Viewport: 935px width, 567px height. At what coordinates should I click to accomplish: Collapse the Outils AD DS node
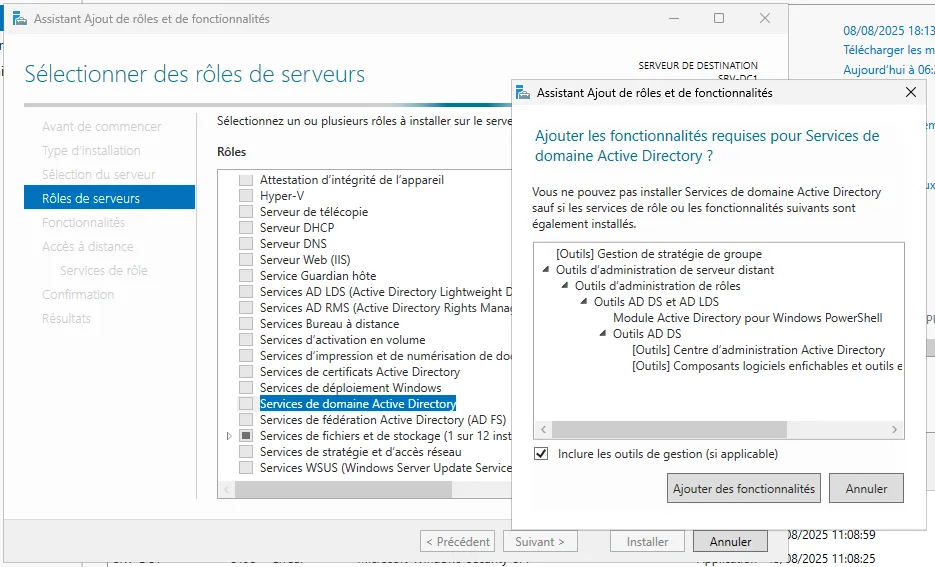pyautogui.click(x=603, y=334)
